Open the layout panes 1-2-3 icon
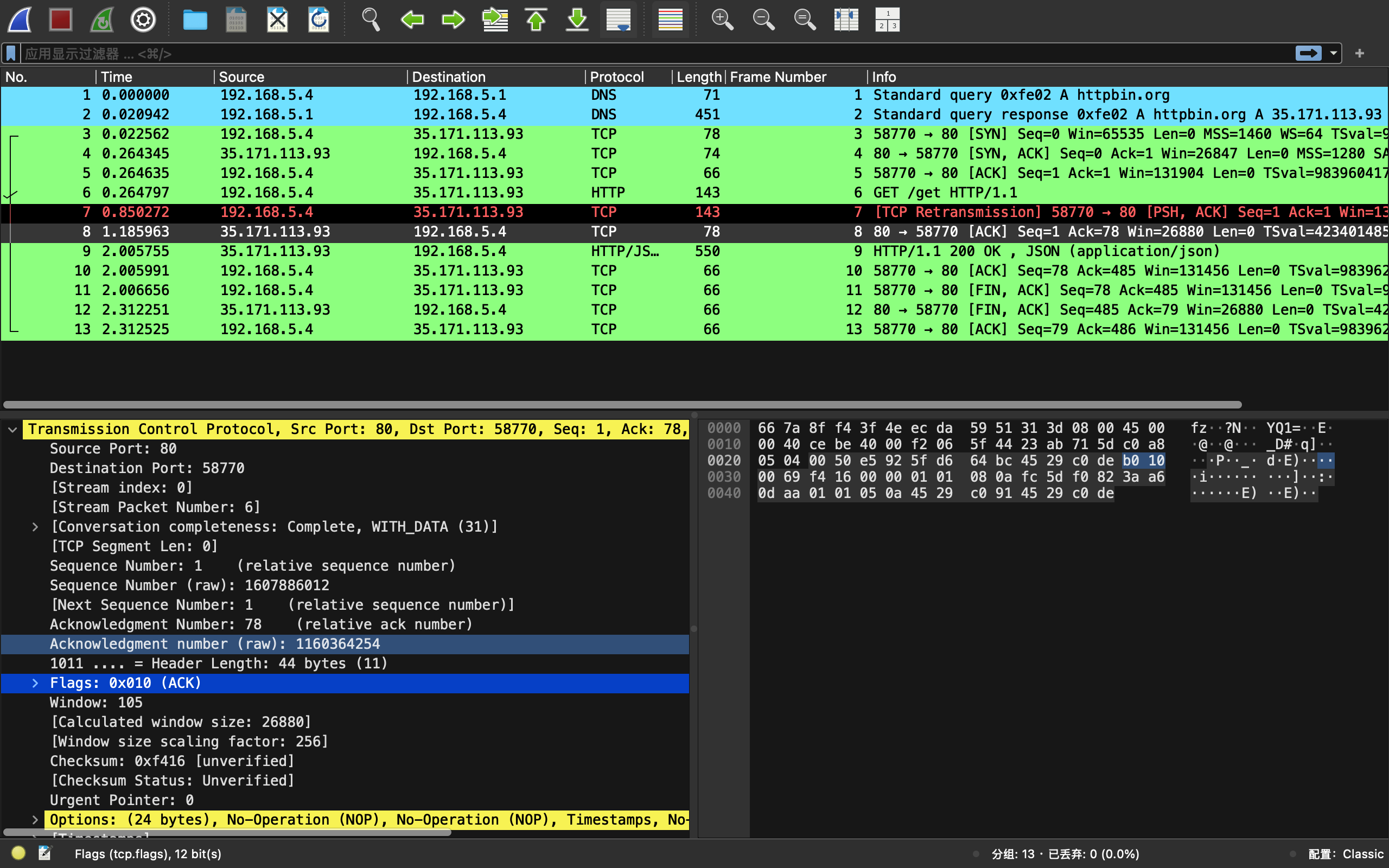The height and width of the screenshot is (868, 1389). 887,20
